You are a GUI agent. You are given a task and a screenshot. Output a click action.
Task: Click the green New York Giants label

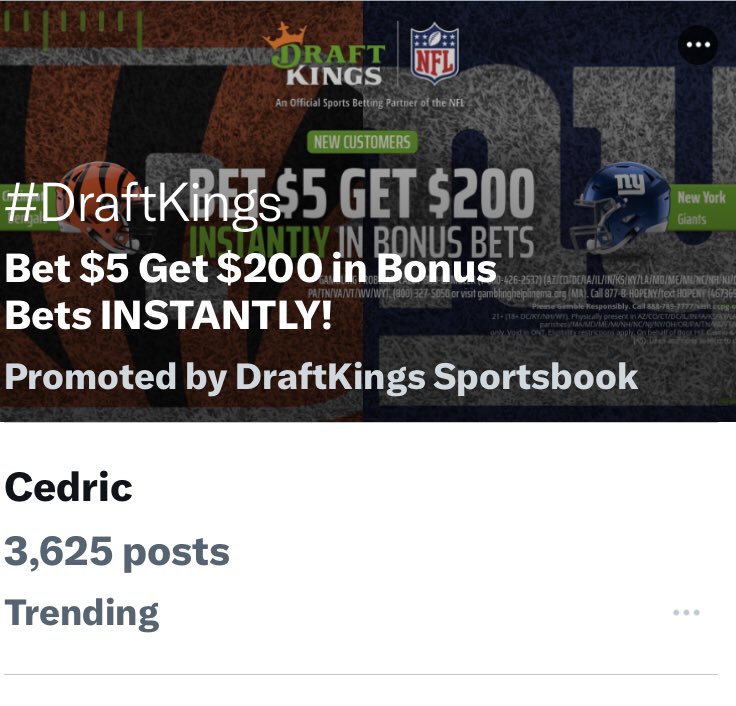701,207
